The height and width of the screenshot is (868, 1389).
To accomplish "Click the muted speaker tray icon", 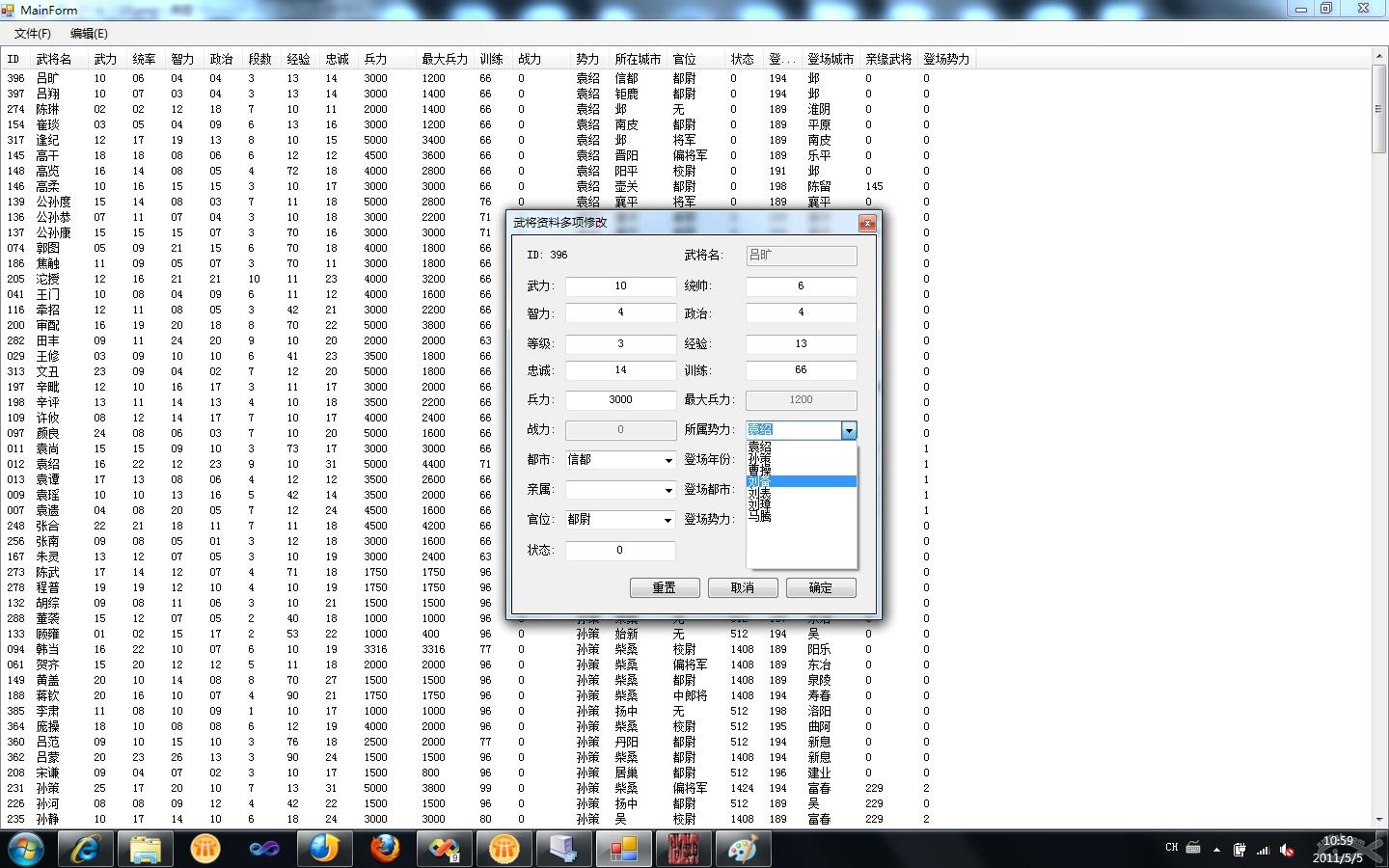I will pyautogui.click(x=1287, y=850).
